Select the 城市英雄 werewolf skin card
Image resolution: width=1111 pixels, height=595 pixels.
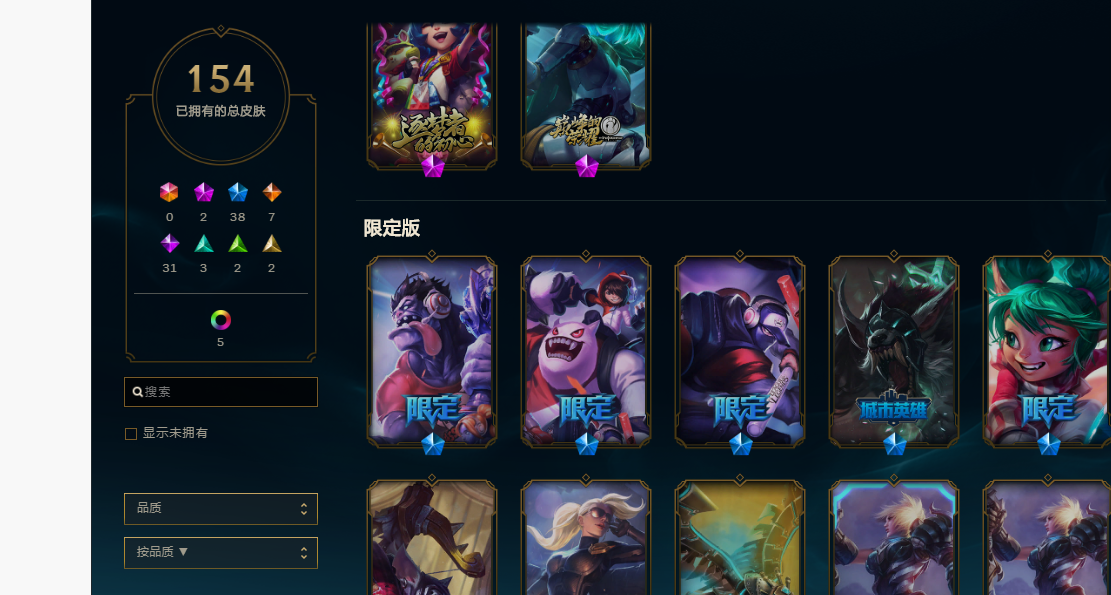click(893, 351)
